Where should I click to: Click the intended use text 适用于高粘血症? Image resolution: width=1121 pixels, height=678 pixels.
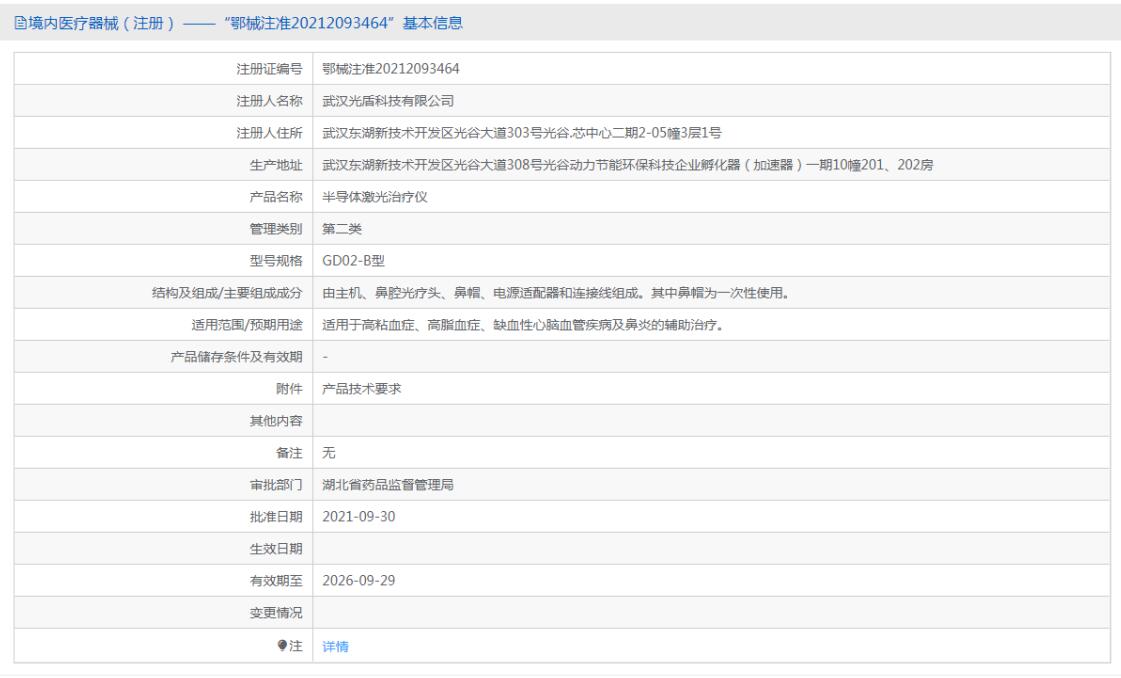tap(523, 325)
